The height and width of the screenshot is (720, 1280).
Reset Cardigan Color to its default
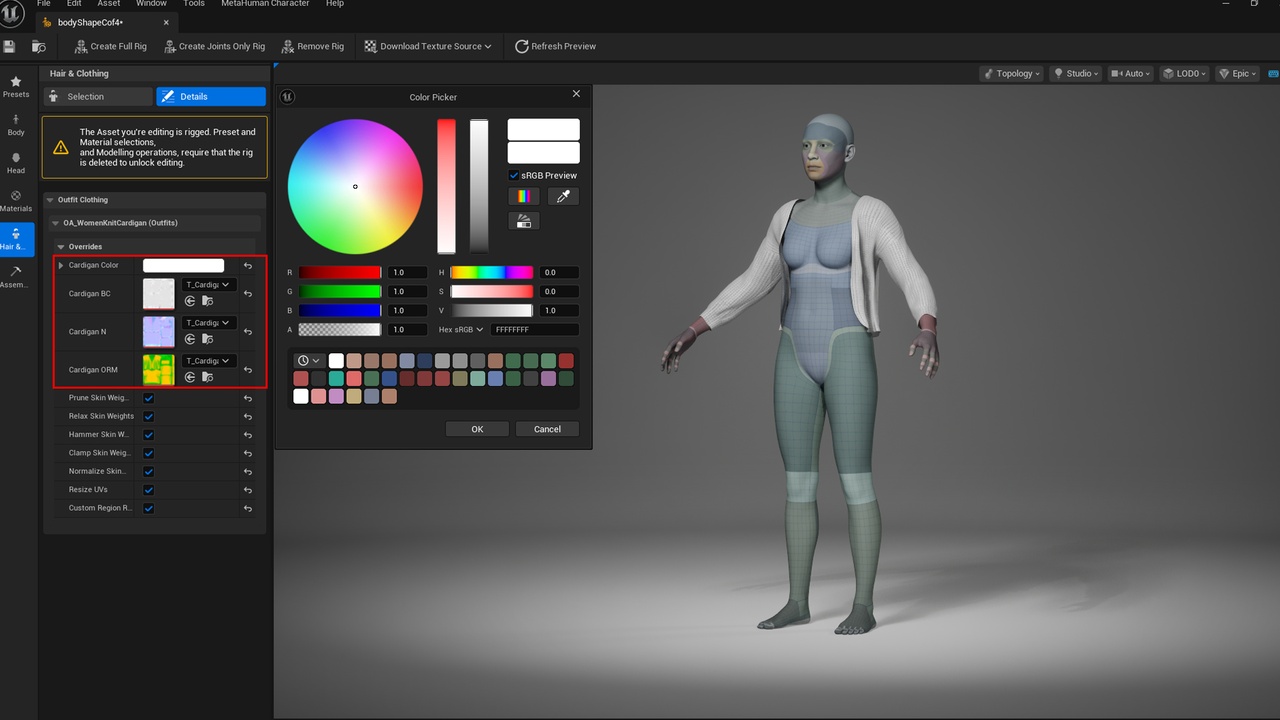pos(248,266)
